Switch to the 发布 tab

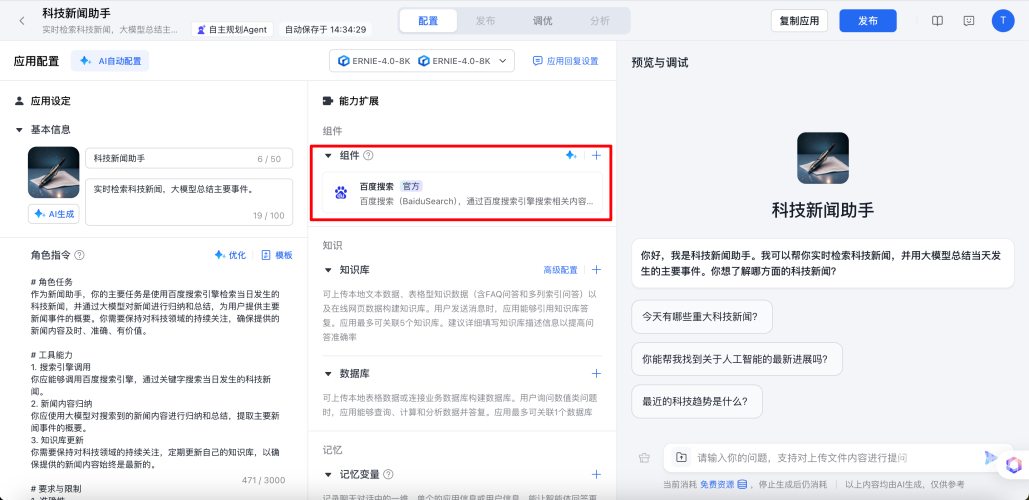485,20
